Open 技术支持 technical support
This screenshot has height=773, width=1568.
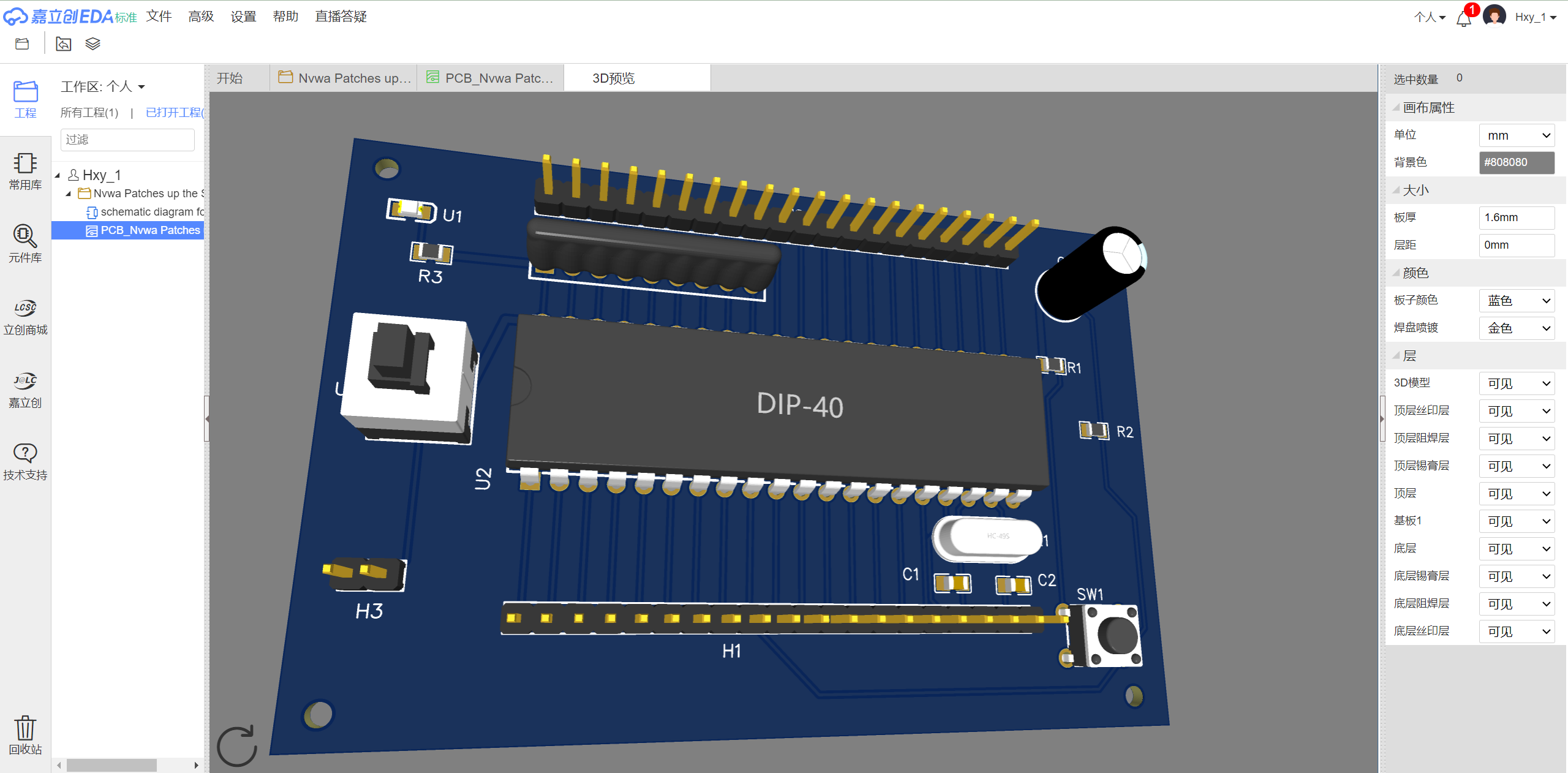pyautogui.click(x=25, y=461)
